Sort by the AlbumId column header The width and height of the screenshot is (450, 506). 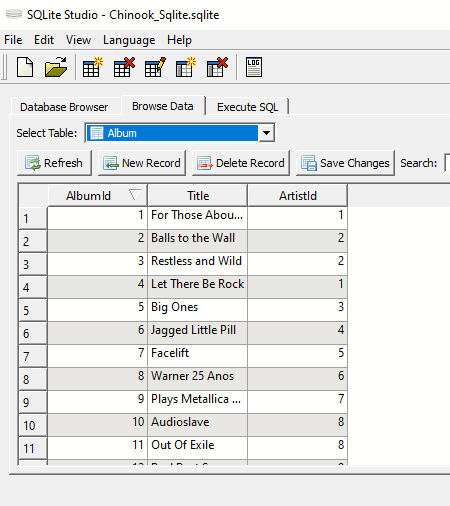(x=98, y=196)
